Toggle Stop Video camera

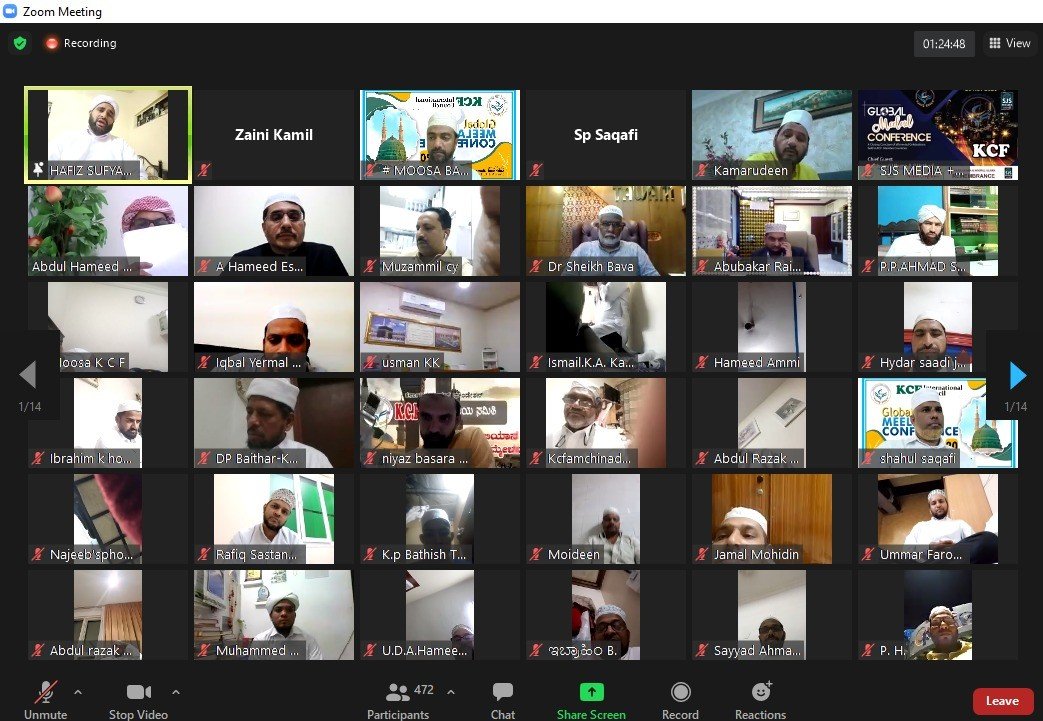[x=138, y=692]
